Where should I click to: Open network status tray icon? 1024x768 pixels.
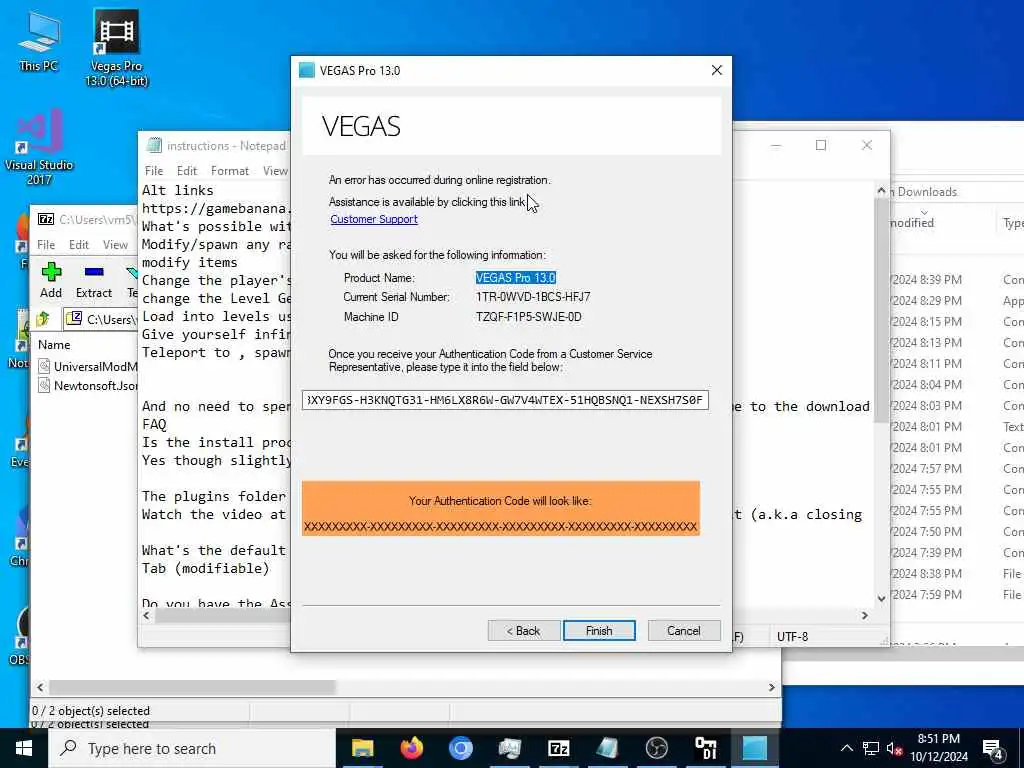[x=871, y=748]
